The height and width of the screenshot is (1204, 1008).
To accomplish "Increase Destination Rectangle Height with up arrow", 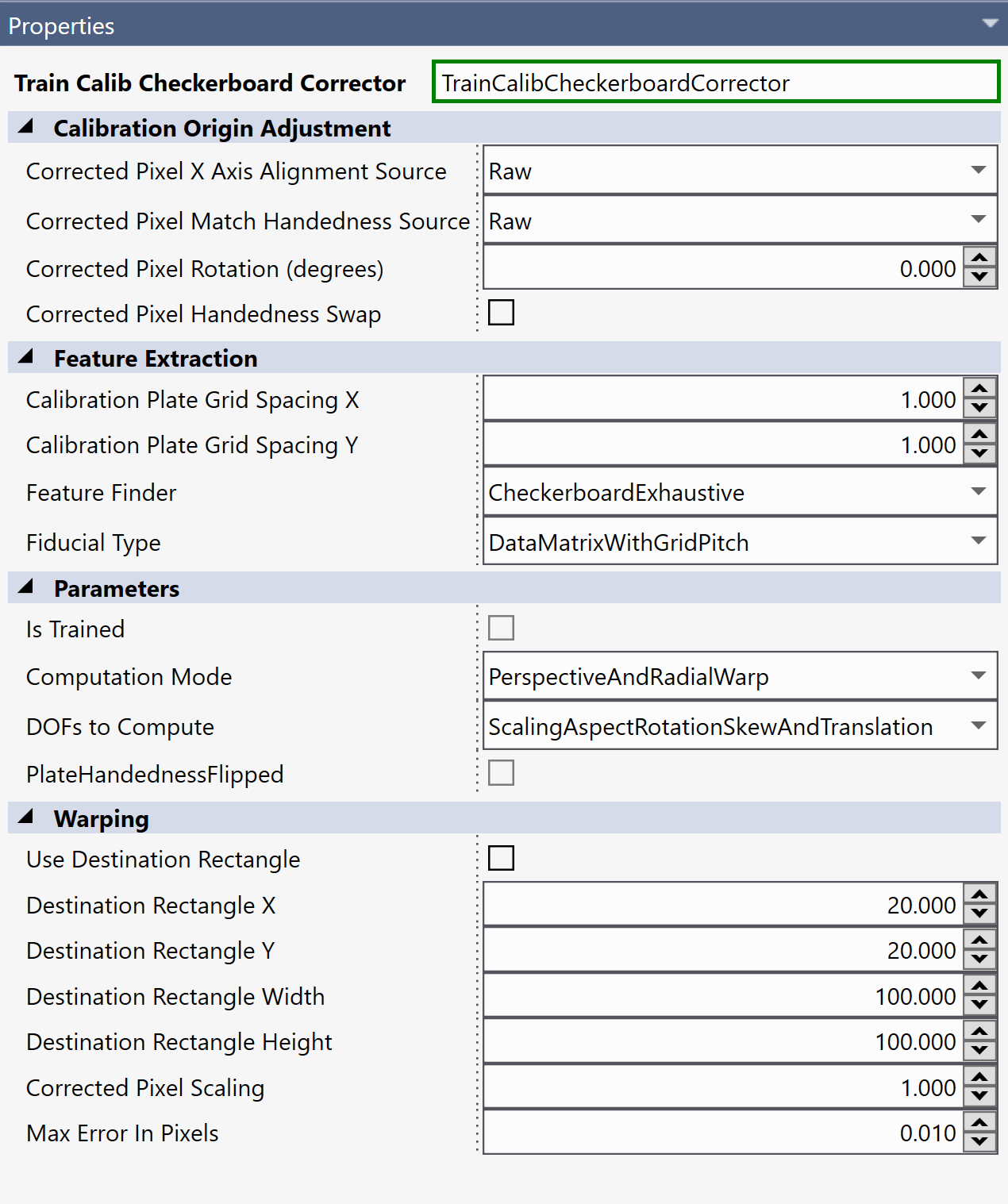I will click(980, 1032).
